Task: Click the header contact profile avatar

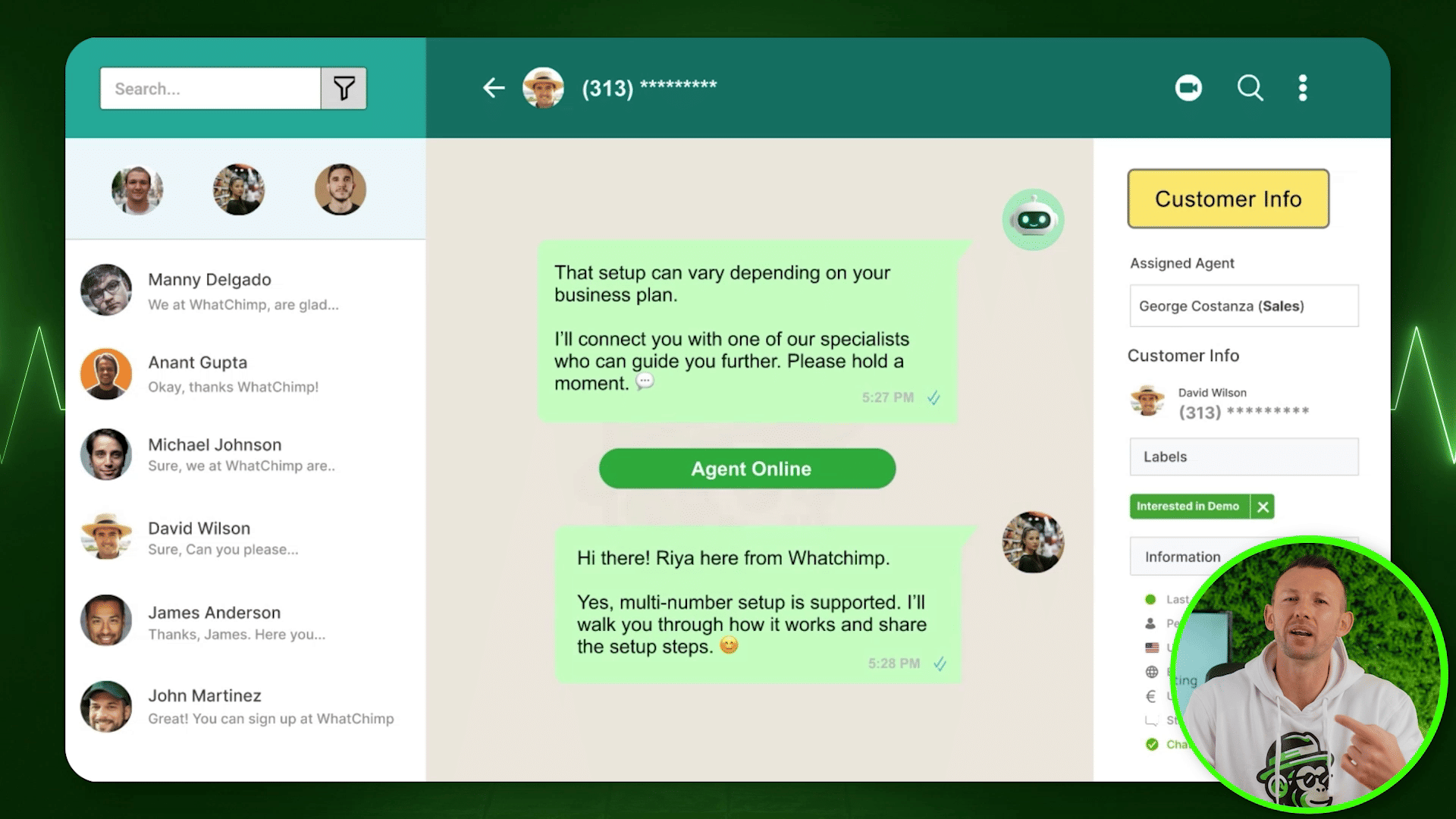Action: tap(543, 88)
